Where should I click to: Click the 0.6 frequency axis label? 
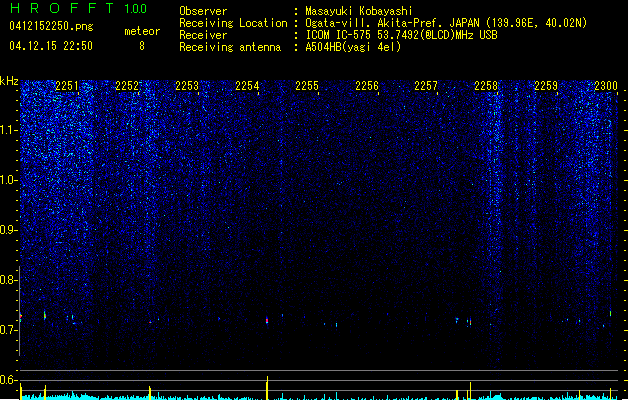click(9, 380)
